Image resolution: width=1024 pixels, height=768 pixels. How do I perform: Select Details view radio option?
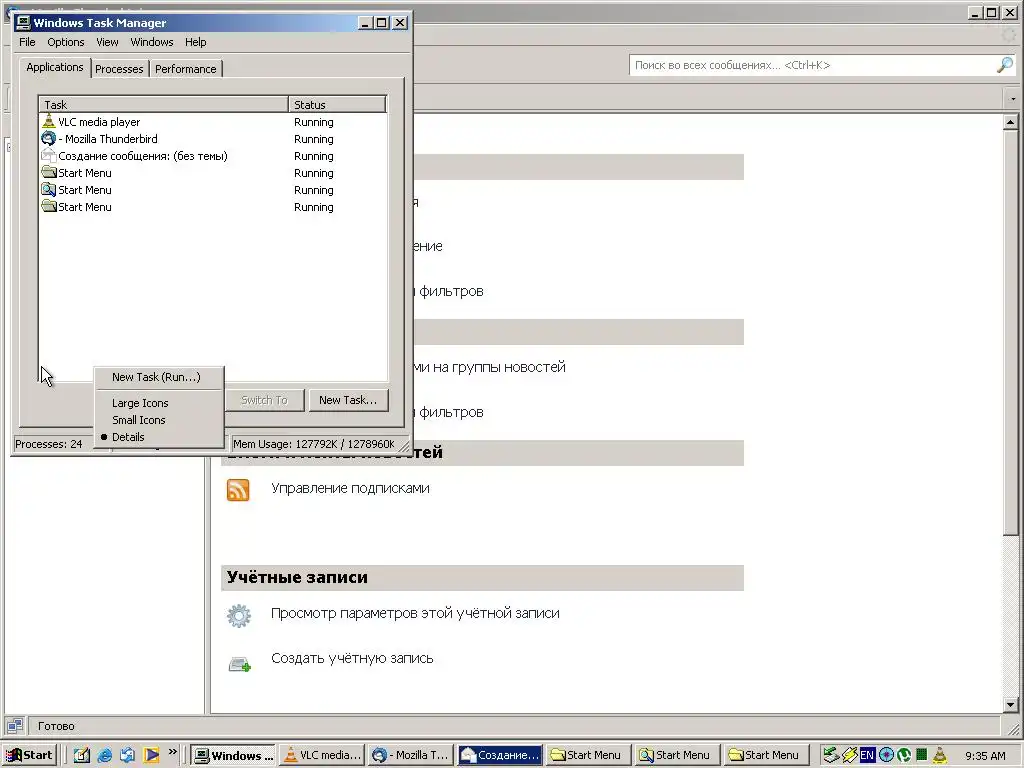128,437
